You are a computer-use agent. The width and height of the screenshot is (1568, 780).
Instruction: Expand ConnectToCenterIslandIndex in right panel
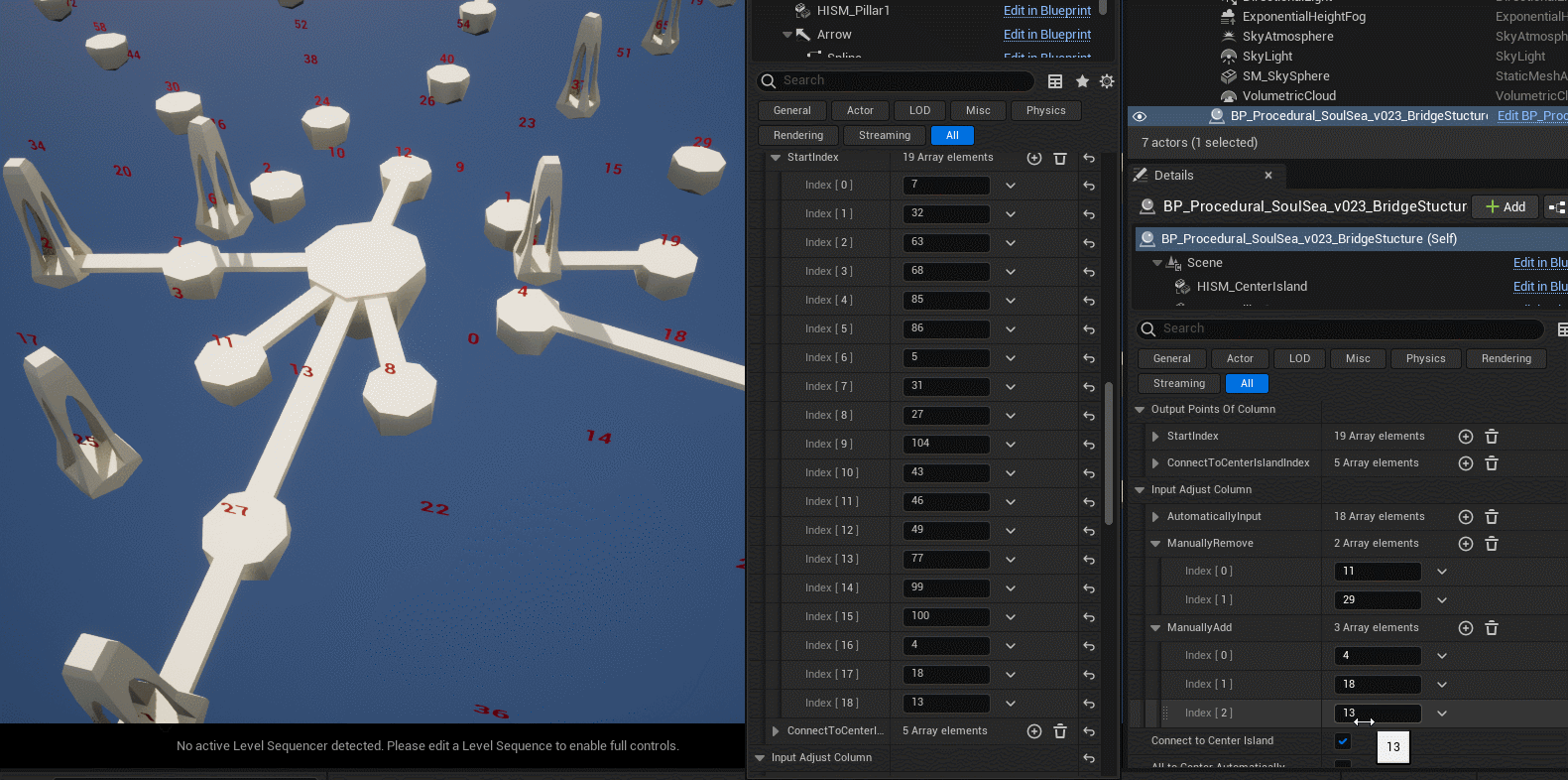1155,463
